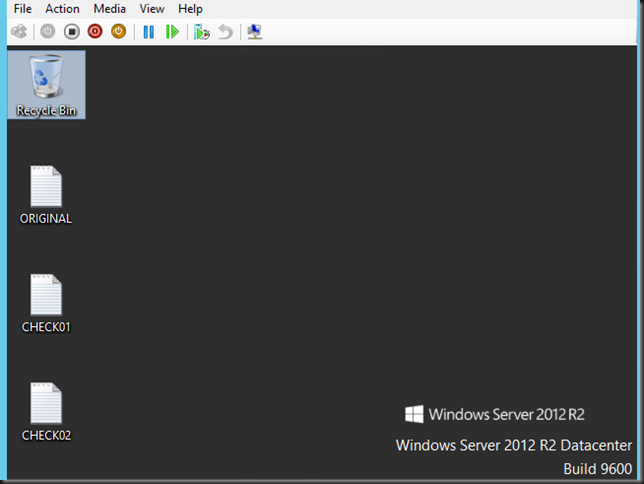Open the Media menu

(110, 9)
